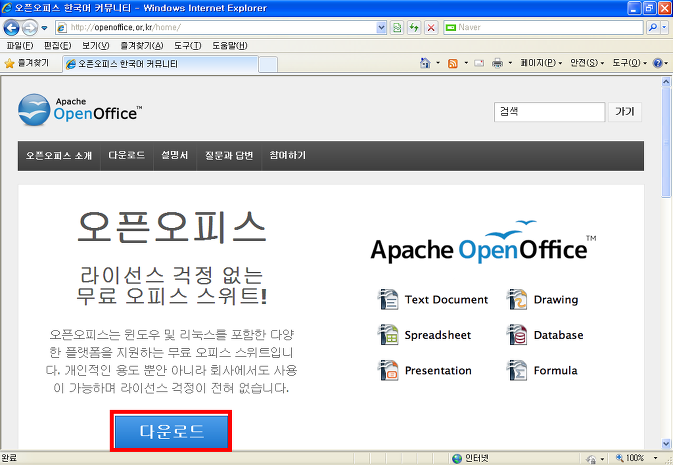Open the 페이지(P) command menu
This screenshot has height=465, width=673.
[541, 63]
